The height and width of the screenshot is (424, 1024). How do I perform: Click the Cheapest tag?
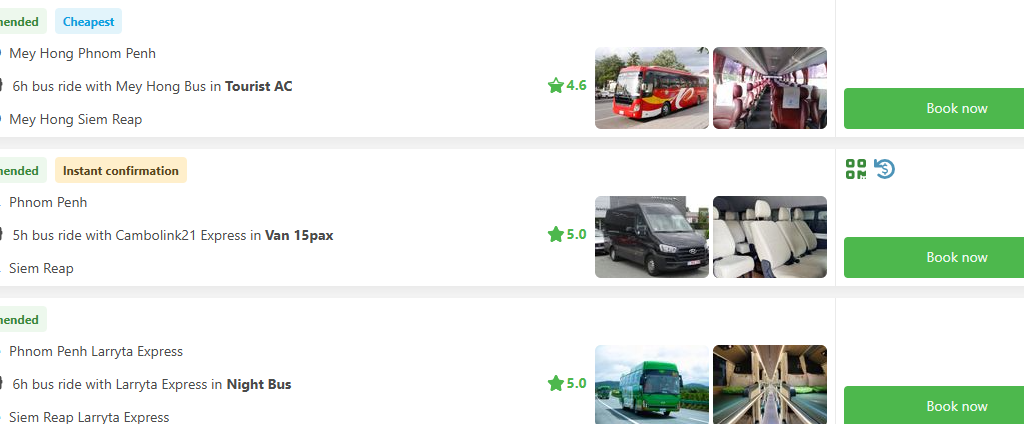click(x=88, y=22)
